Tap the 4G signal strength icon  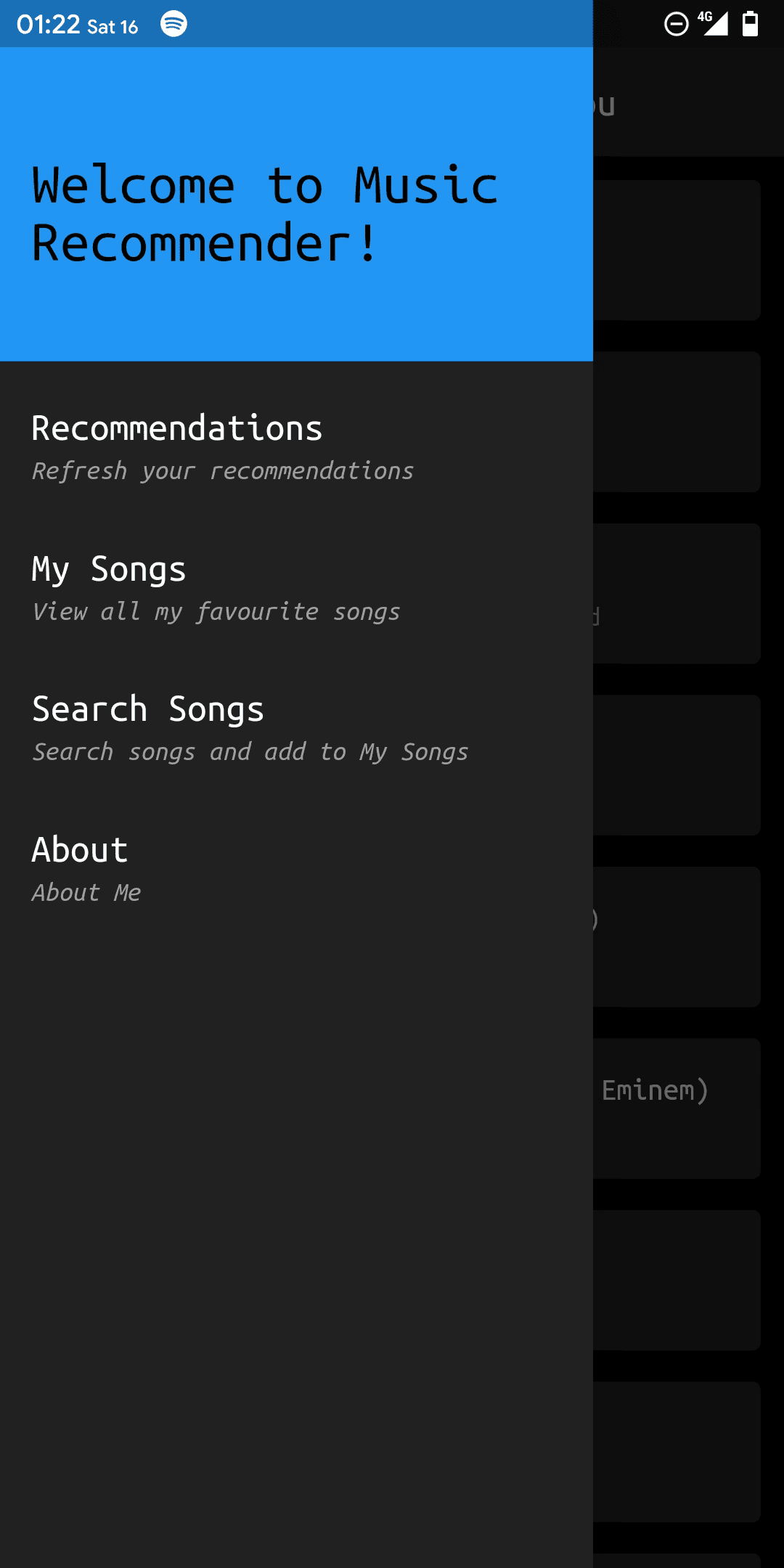[713, 23]
